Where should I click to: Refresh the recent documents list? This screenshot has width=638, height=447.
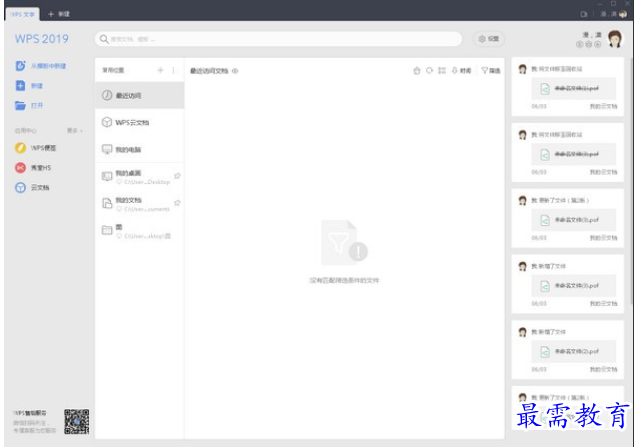point(429,70)
